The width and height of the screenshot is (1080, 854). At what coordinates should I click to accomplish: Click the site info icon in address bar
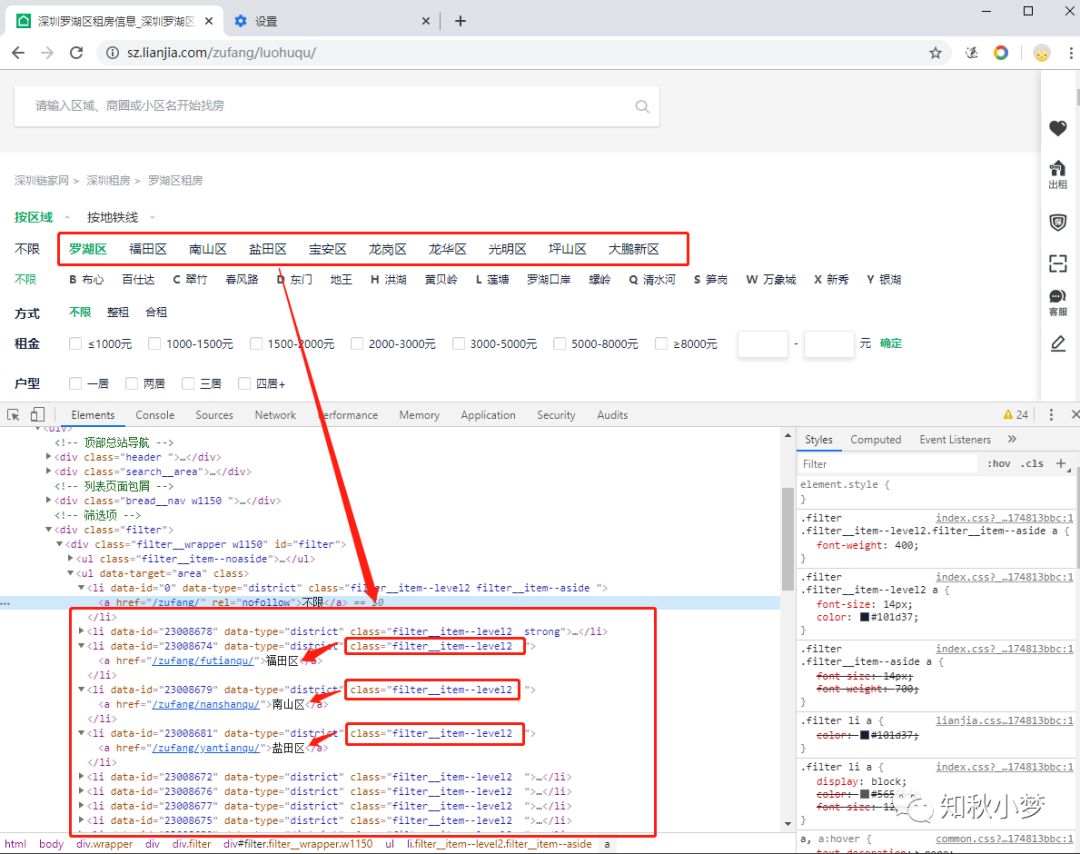(112, 53)
